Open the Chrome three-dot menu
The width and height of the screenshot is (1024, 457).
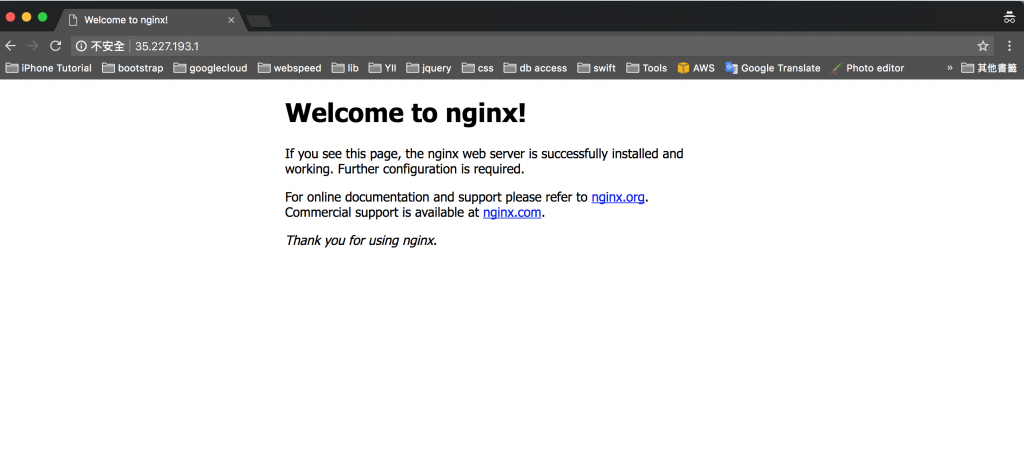(x=1009, y=46)
